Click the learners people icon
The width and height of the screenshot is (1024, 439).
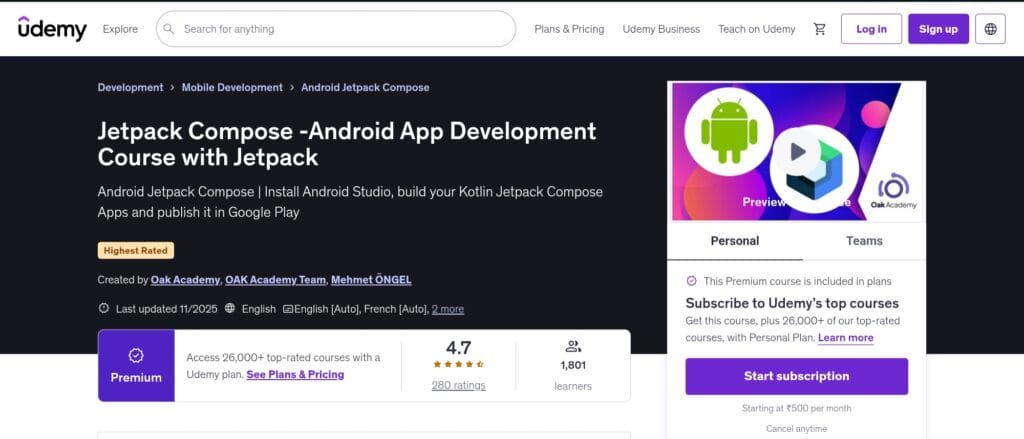click(x=573, y=347)
